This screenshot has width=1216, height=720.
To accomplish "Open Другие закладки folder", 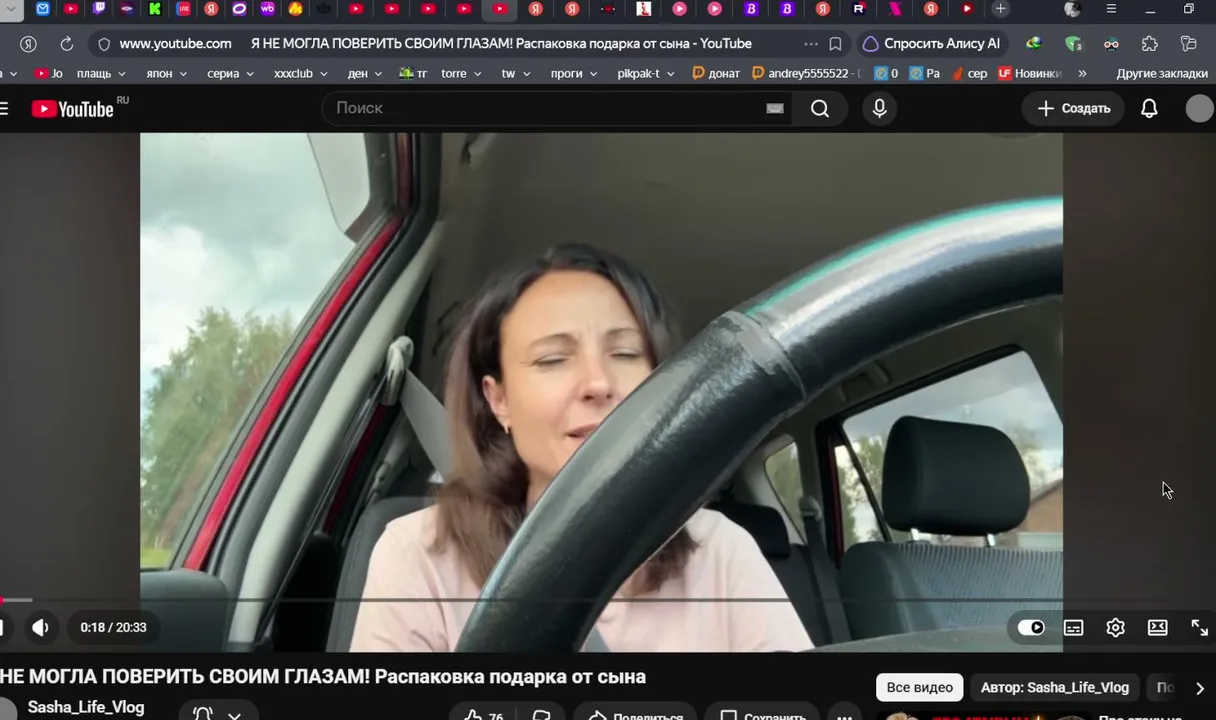I will 1162,74.
